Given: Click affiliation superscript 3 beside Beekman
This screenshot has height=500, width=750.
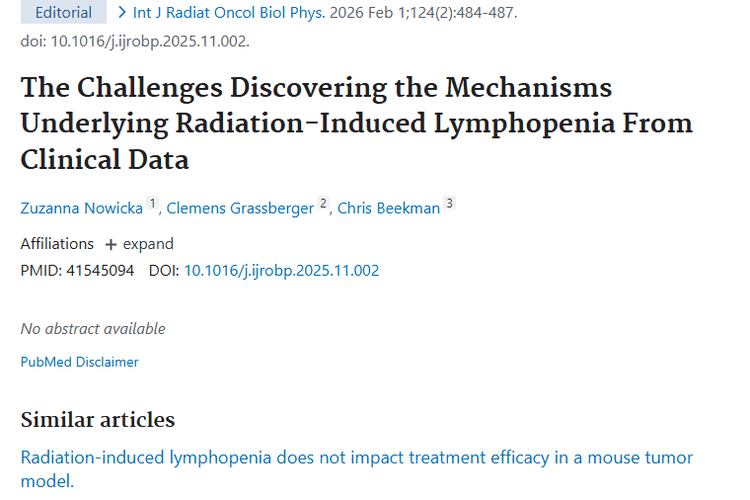Looking at the screenshot, I should 449,204.
